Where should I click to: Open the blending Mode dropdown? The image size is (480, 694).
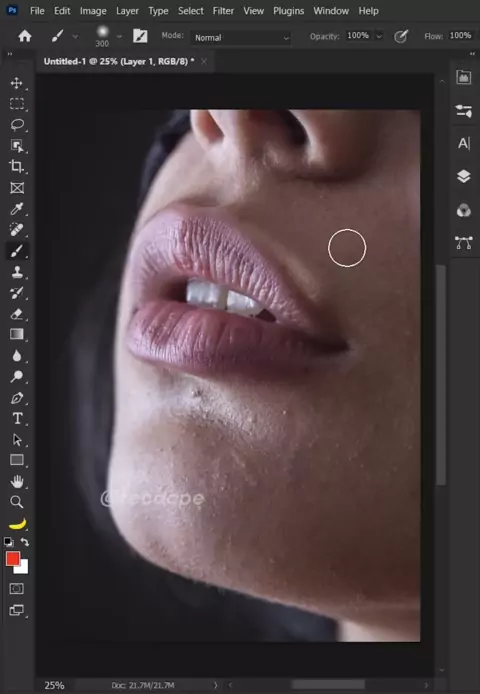241,38
